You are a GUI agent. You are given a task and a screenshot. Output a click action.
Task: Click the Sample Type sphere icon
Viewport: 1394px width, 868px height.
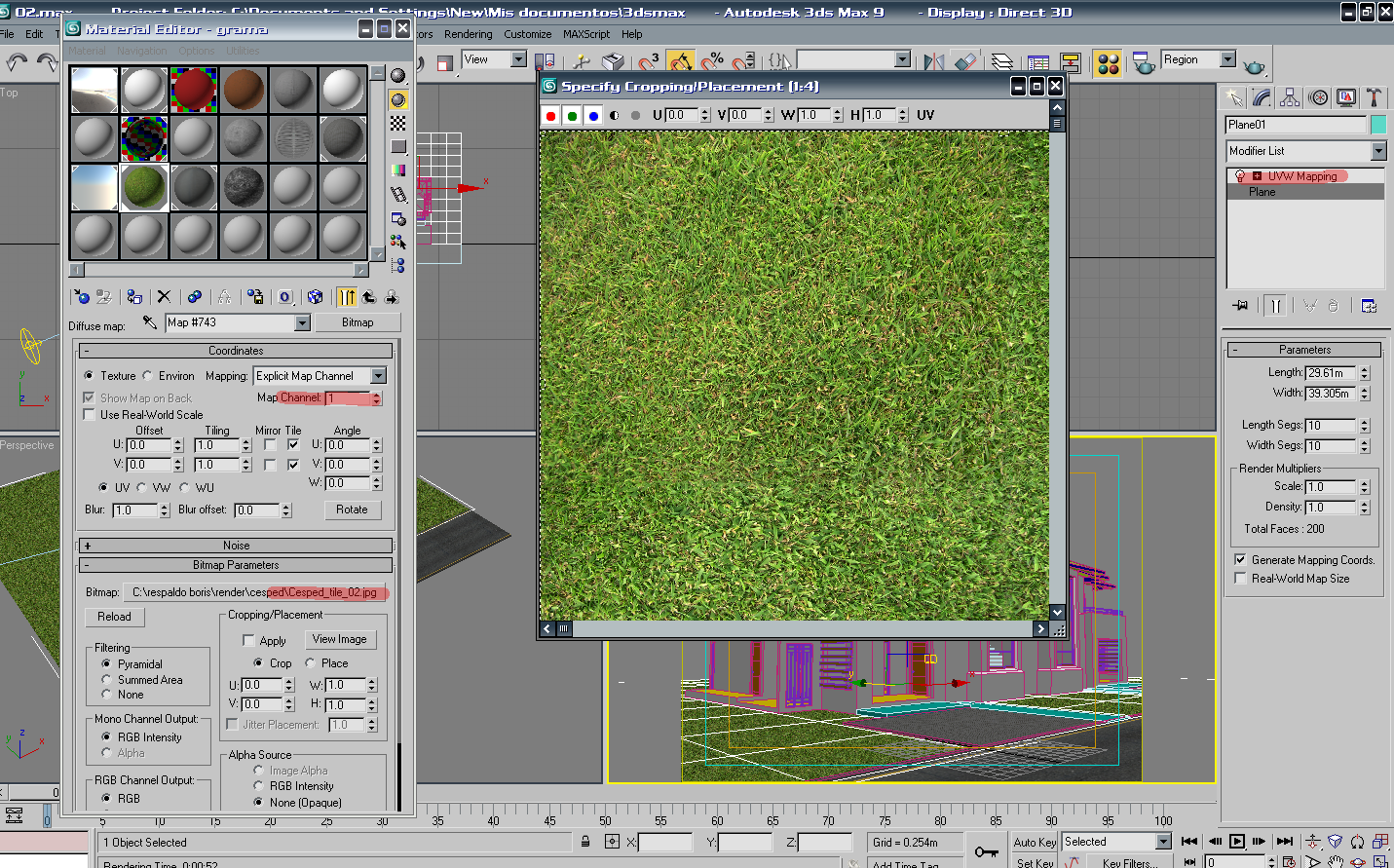(397, 76)
